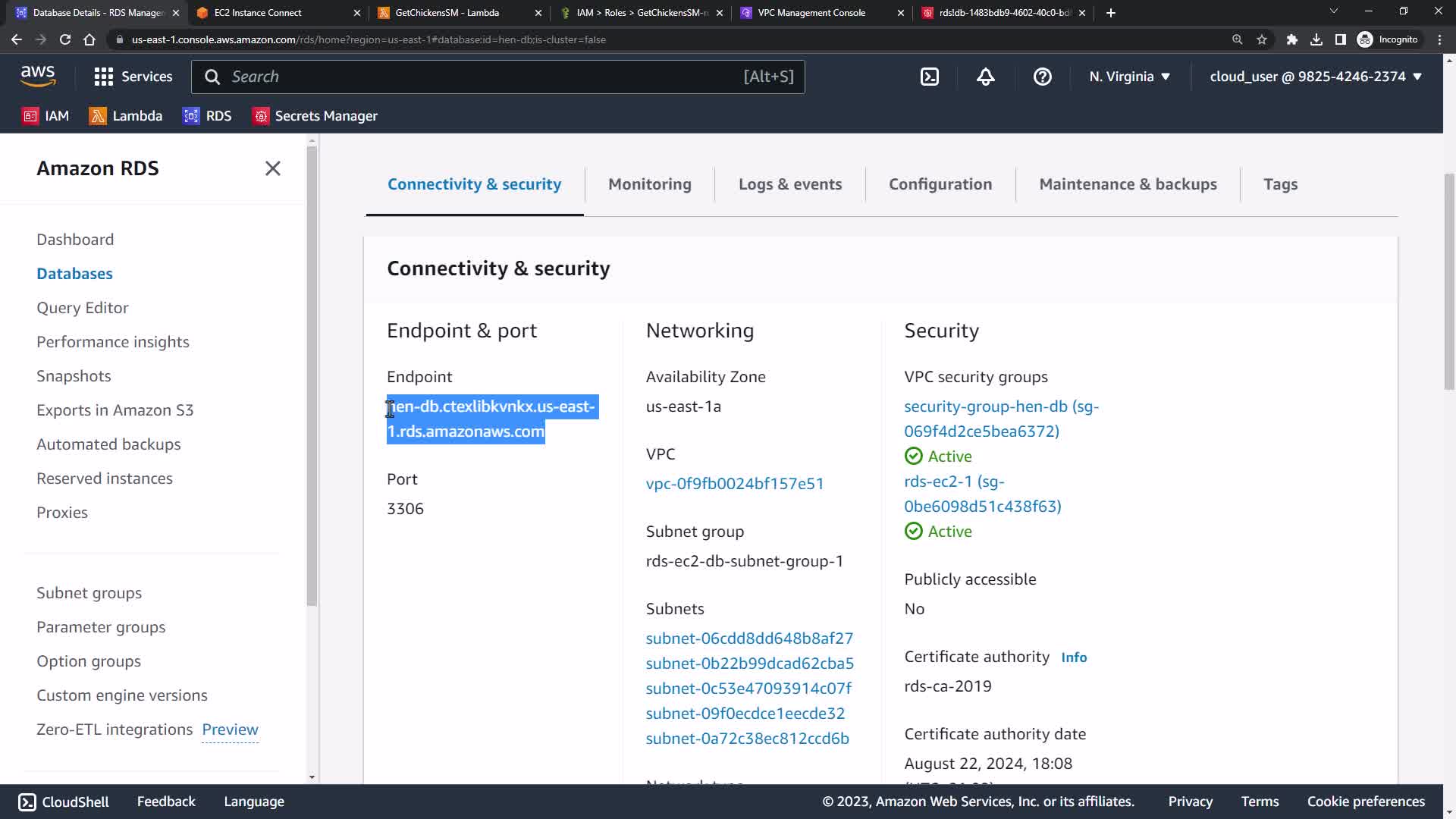This screenshot has width=1456, height=819.
Task: Switch to the Monitoring tab
Action: (649, 184)
